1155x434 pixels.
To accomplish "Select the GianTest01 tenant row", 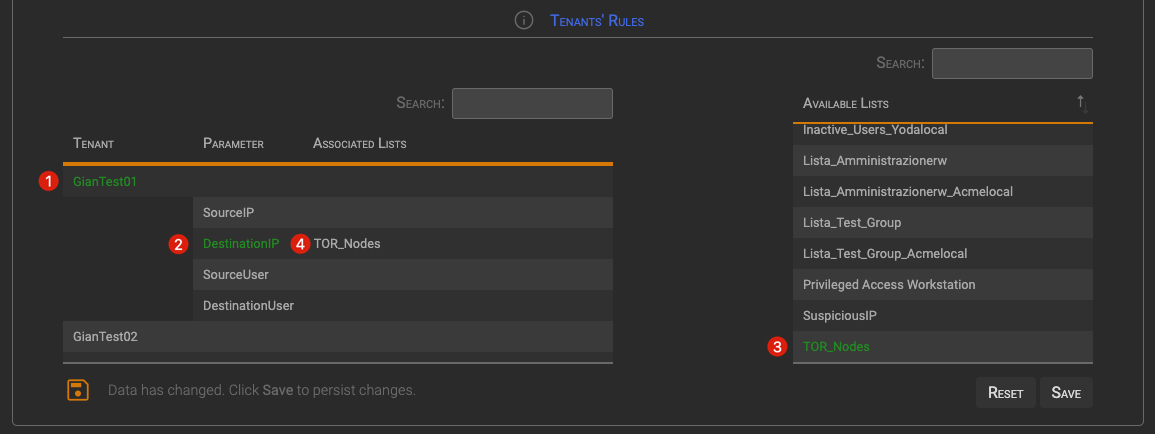I will pyautogui.click(x=105, y=182).
